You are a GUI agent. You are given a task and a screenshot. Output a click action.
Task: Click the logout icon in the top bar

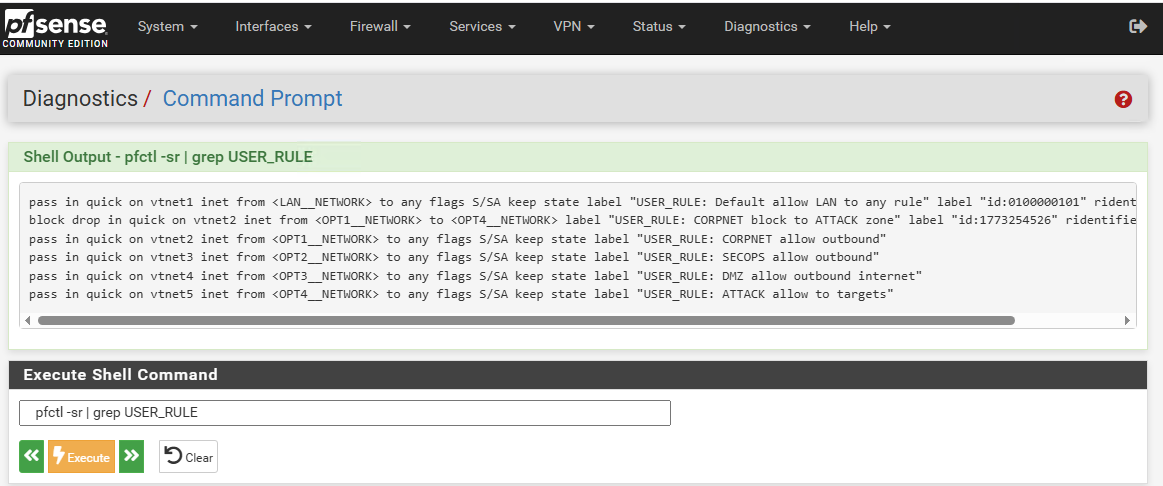(1138, 27)
